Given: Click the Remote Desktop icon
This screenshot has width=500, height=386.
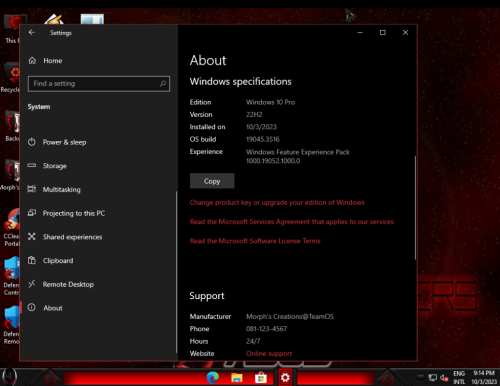Looking at the screenshot, I should point(32,284).
